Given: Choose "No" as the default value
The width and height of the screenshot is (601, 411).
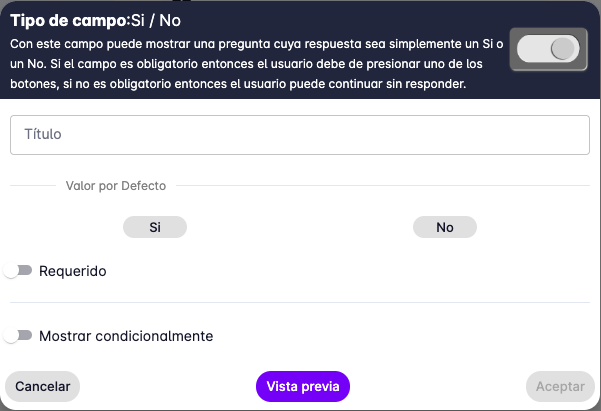Looking at the screenshot, I should click(445, 227).
